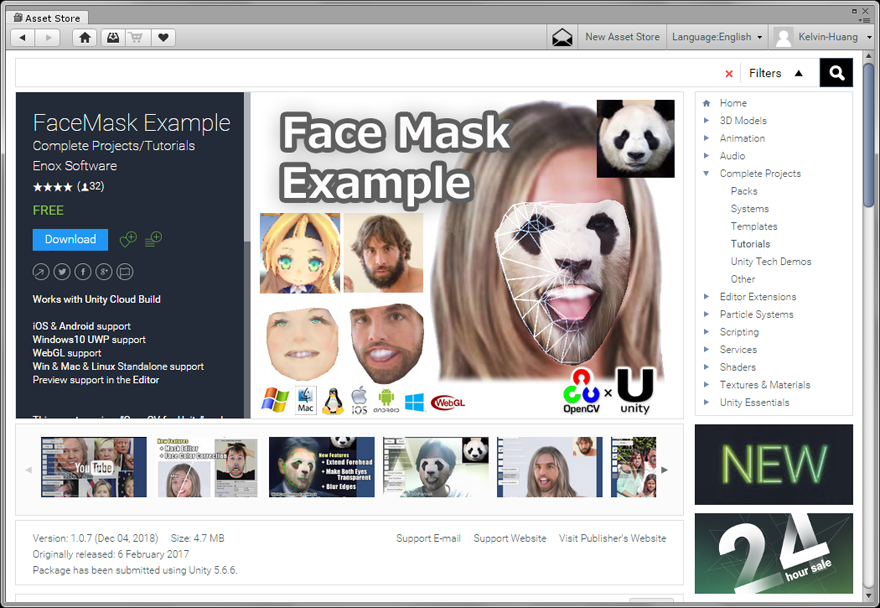The image size is (880, 608).
Task: Open the comment bubble share icon
Action: tap(125, 272)
